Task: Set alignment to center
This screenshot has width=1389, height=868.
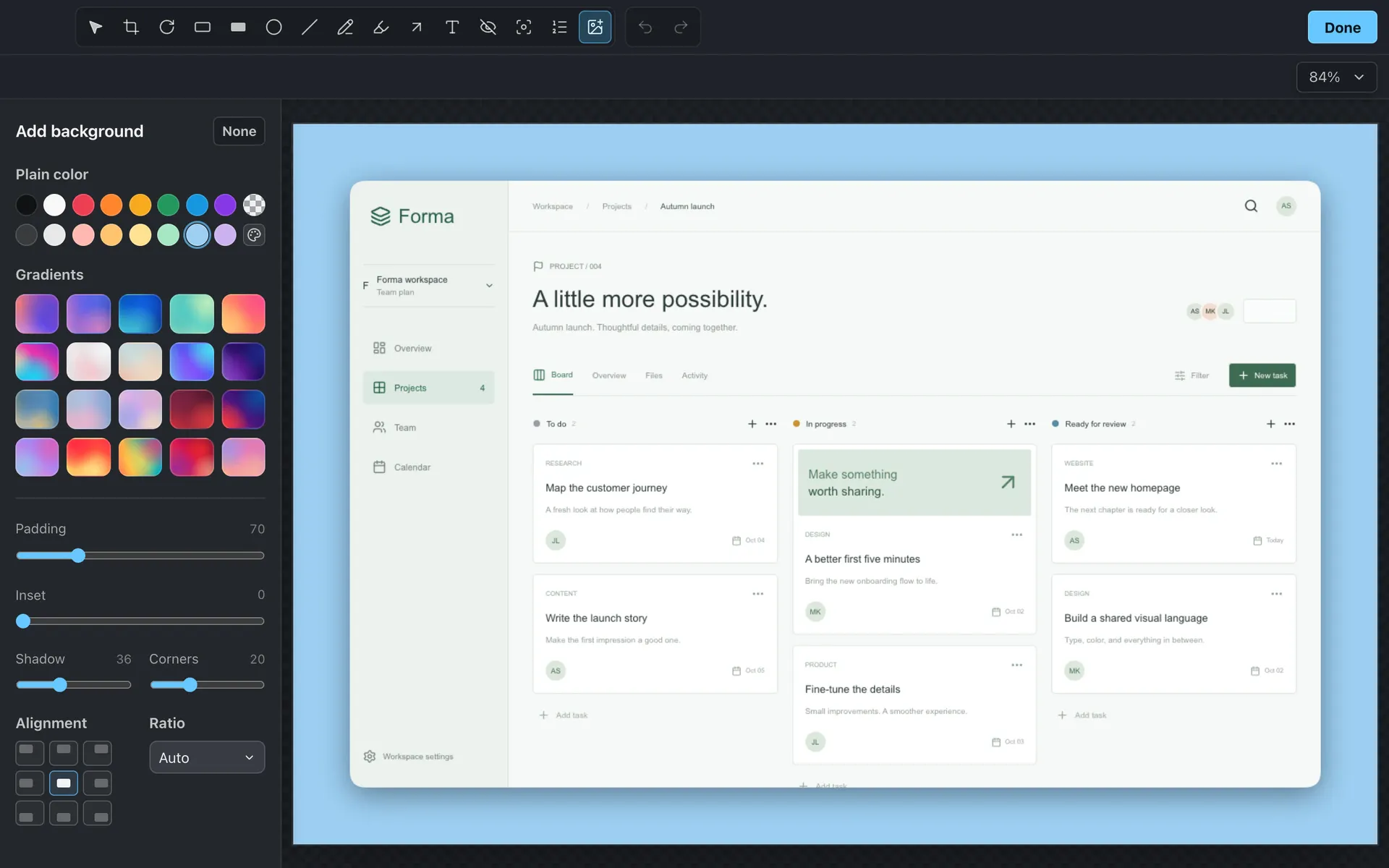Action: (64, 783)
